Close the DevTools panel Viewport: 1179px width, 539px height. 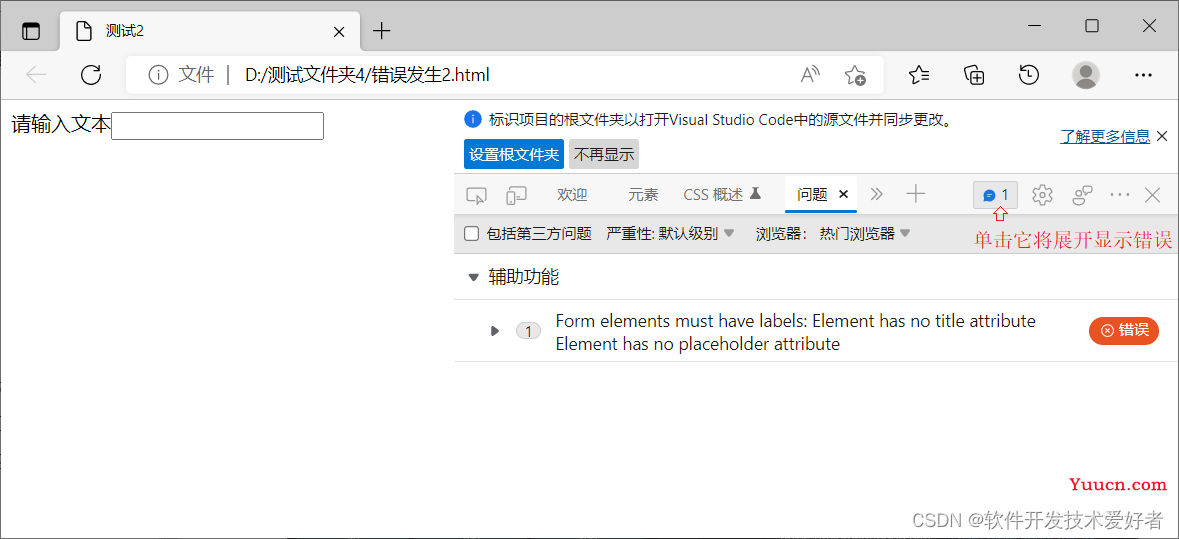point(1152,195)
